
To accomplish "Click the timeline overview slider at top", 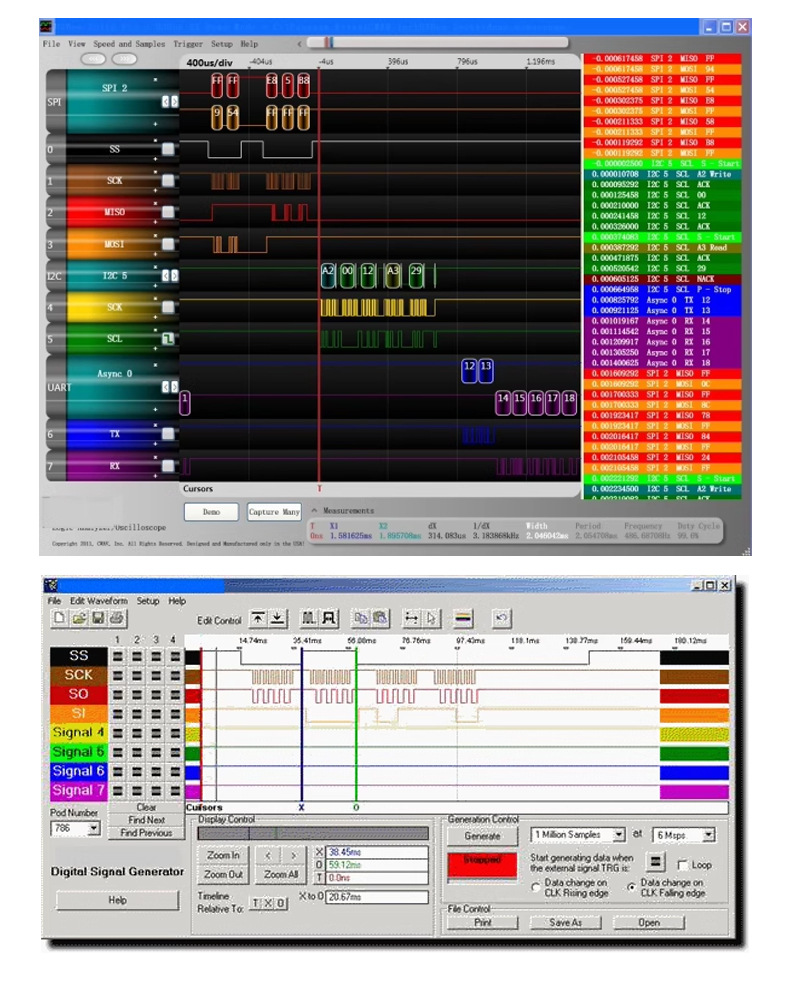I will point(437,42).
